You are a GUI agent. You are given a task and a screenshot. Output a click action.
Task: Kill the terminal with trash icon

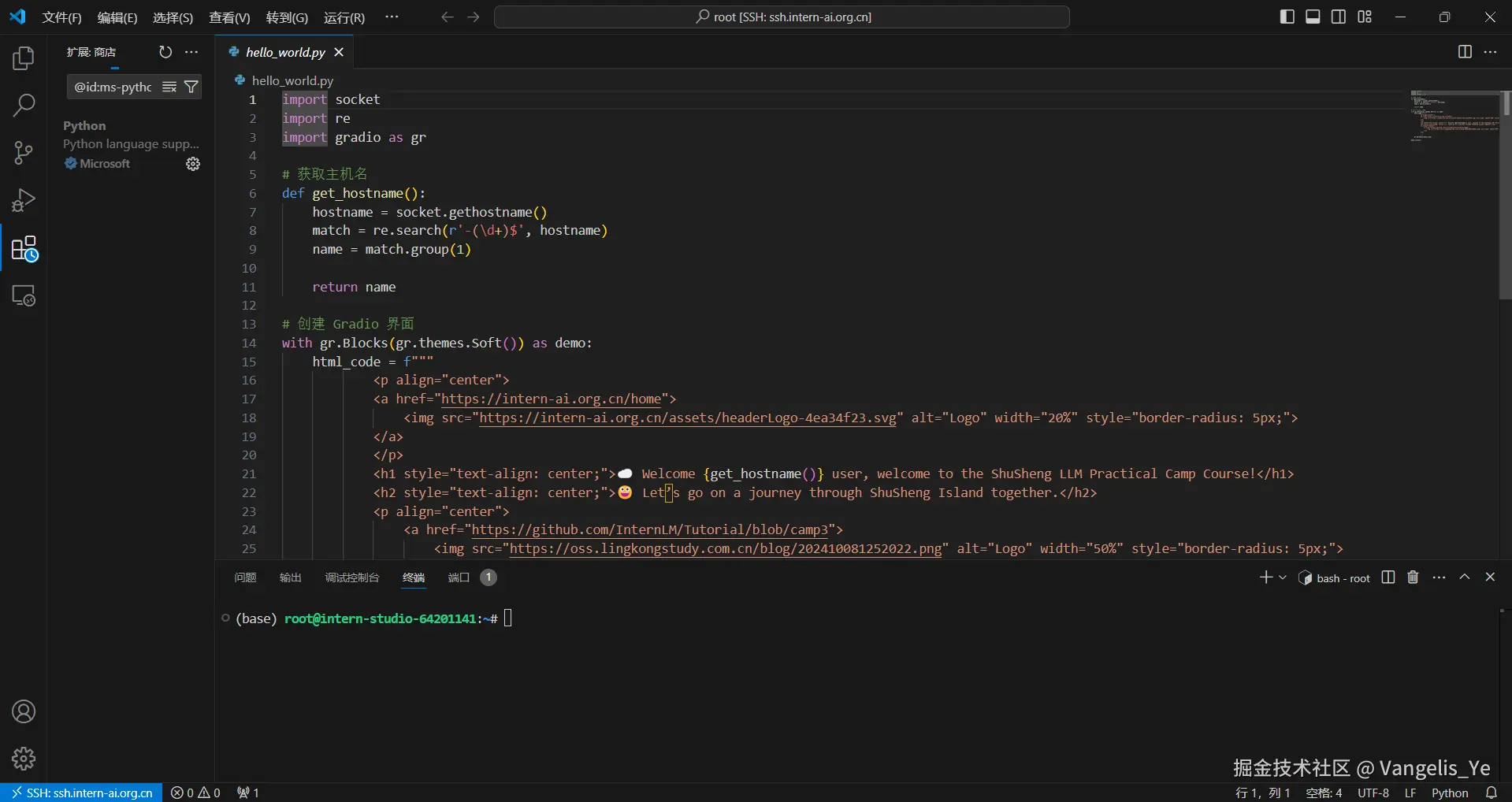coord(1413,577)
